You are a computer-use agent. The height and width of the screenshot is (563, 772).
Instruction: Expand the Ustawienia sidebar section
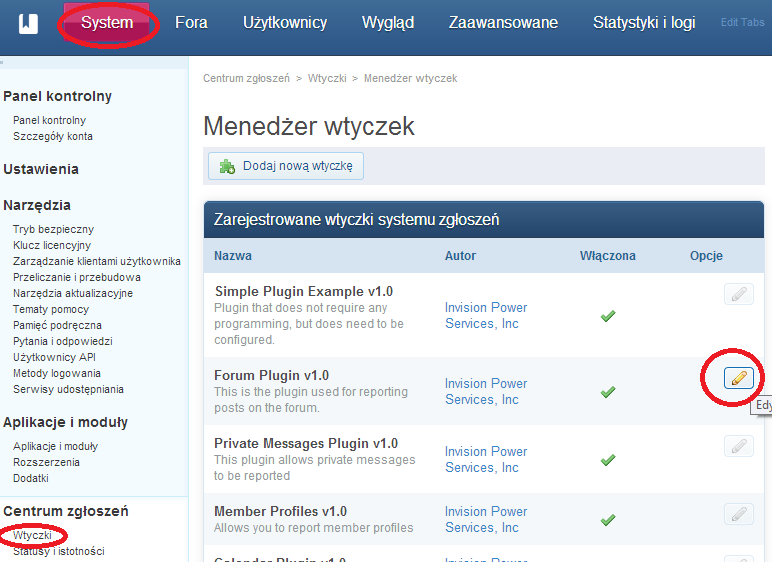tap(41, 169)
